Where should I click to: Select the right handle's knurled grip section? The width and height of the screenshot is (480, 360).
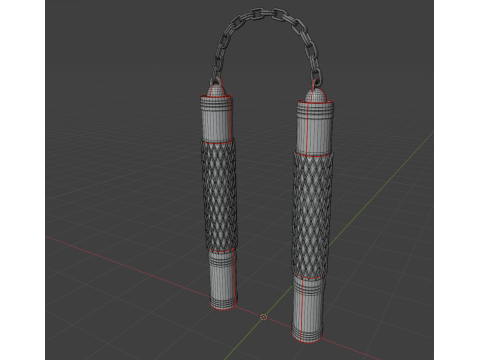(313, 215)
